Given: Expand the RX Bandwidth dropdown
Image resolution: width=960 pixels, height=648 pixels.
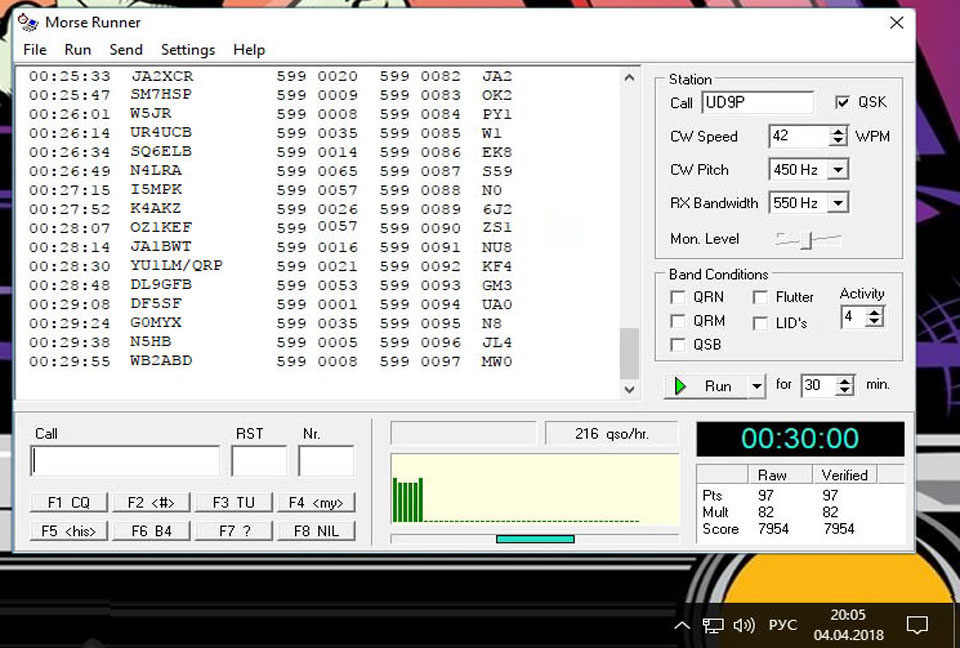Looking at the screenshot, I should (x=838, y=203).
